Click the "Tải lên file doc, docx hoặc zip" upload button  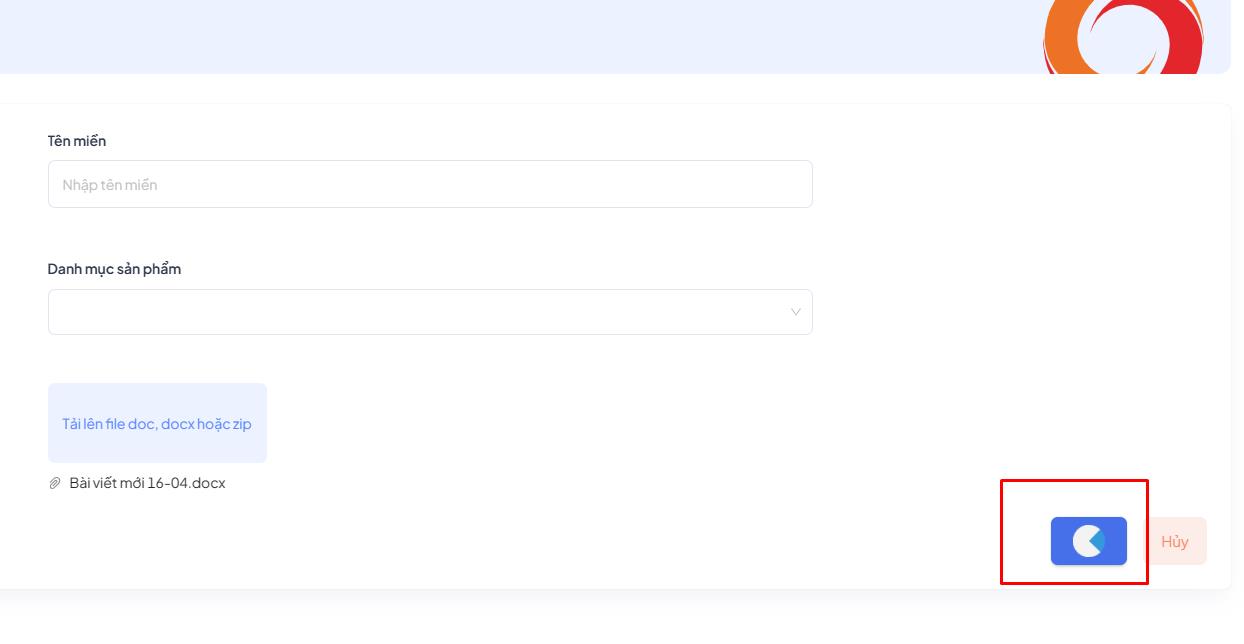click(x=157, y=423)
